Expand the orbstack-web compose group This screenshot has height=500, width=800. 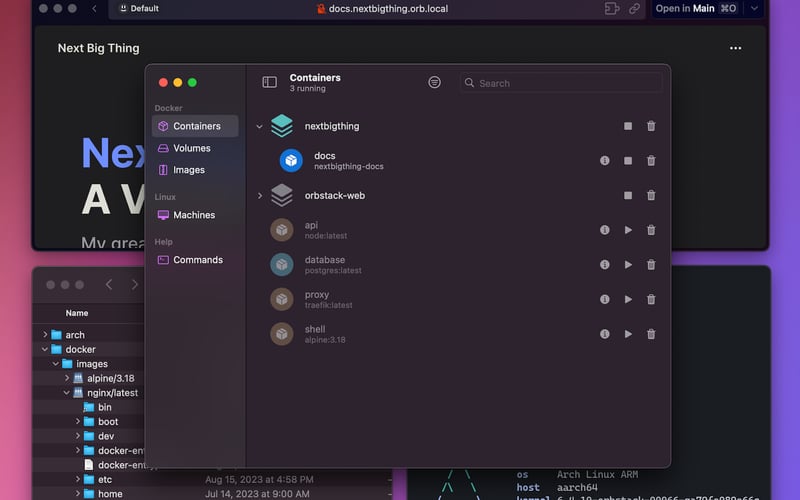[259, 195]
